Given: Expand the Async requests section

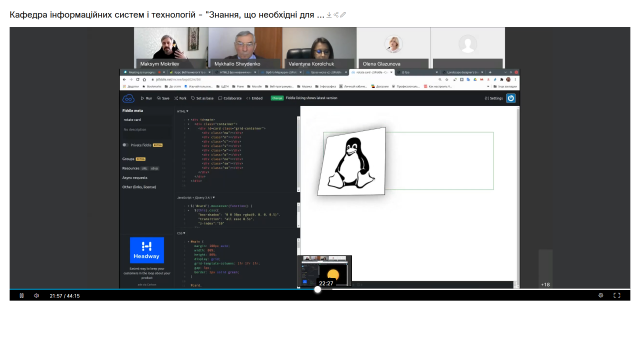Looking at the screenshot, I should (135, 178).
